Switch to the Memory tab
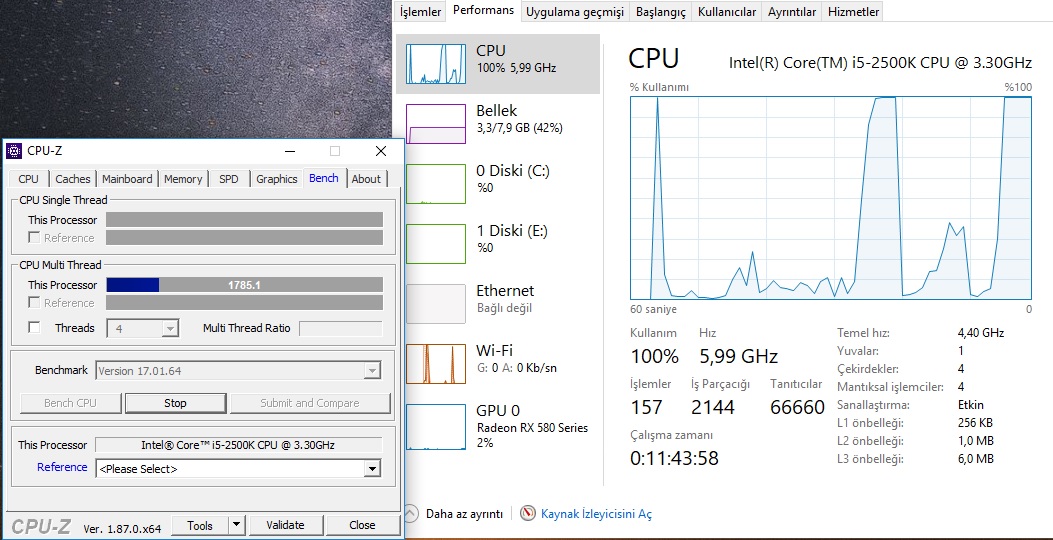 point(183,179)
